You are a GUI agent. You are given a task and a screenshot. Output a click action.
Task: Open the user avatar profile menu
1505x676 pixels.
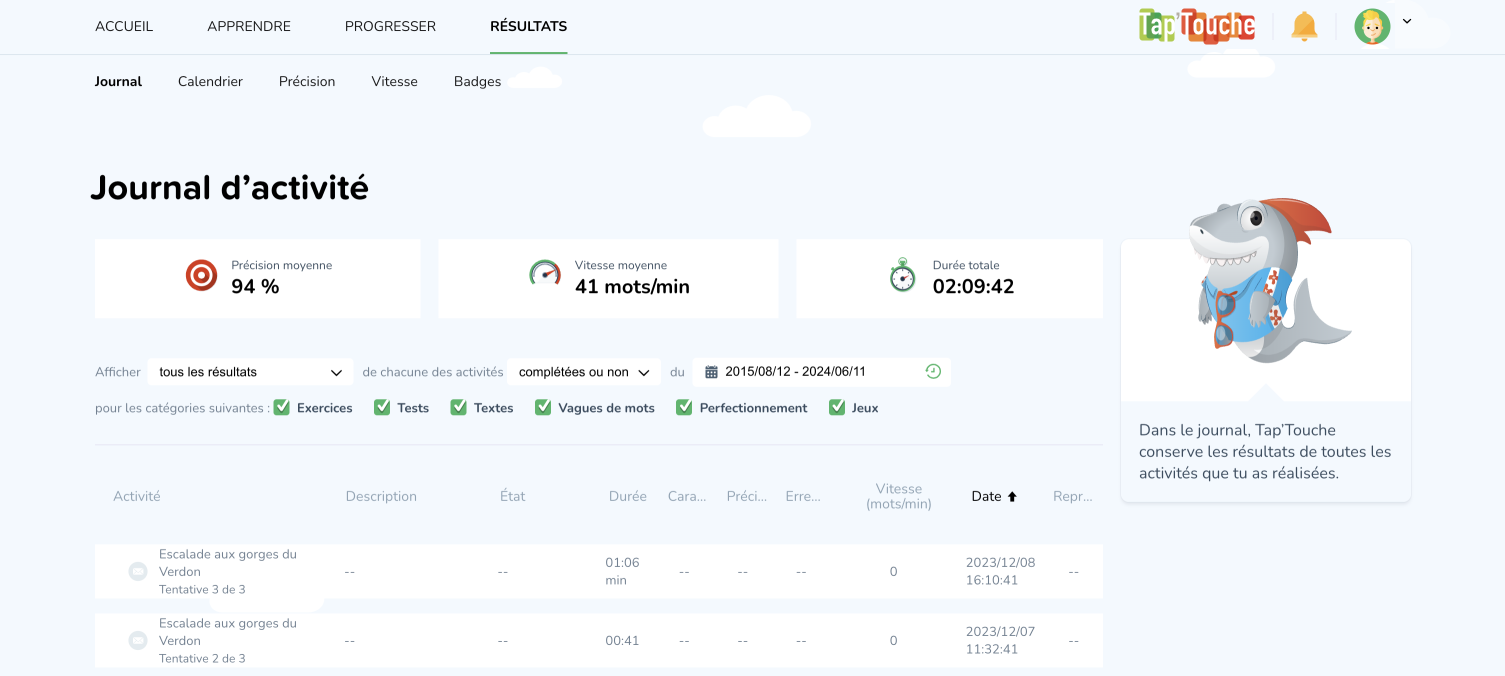click(x=1372, y=26)
